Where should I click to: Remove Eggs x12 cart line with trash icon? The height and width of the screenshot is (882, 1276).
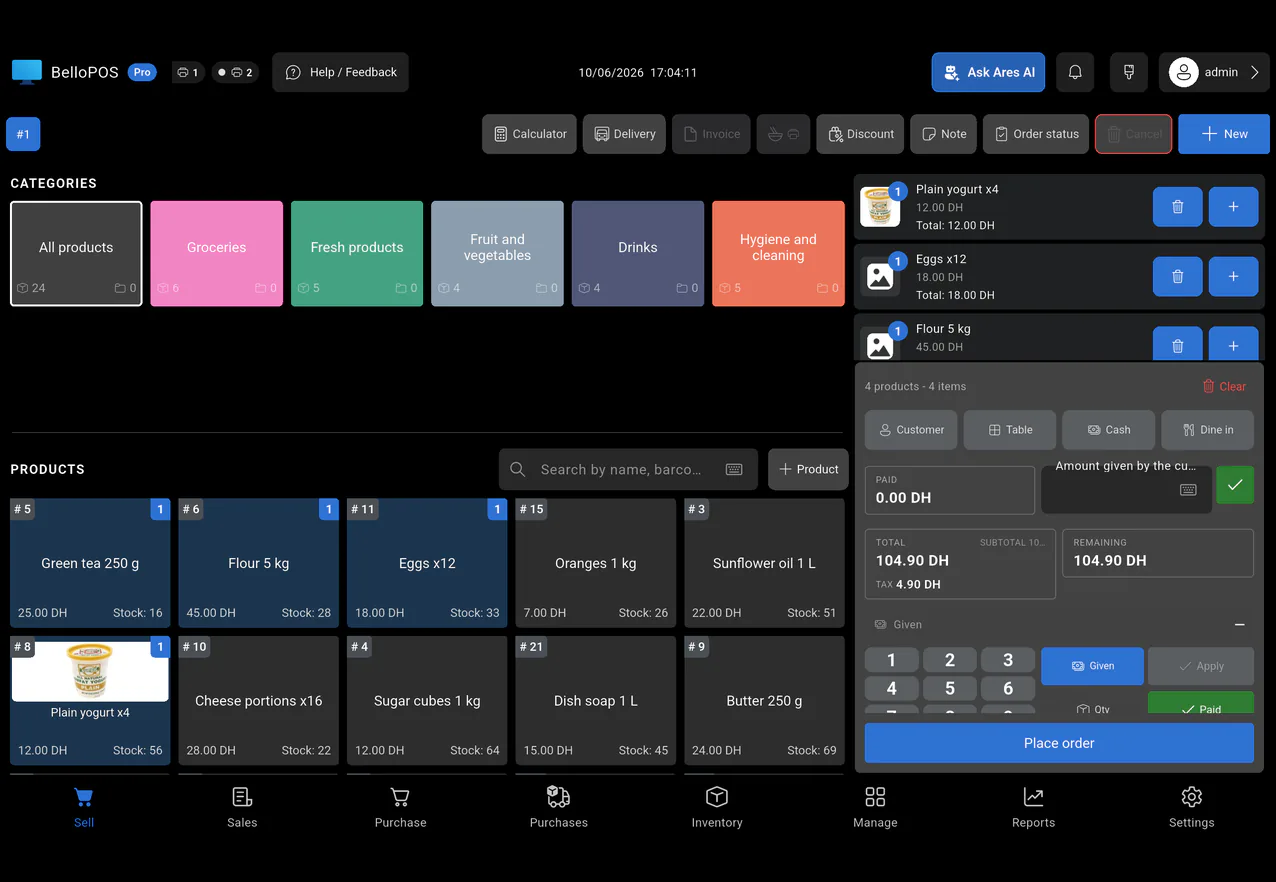[x=1178, y=277]
